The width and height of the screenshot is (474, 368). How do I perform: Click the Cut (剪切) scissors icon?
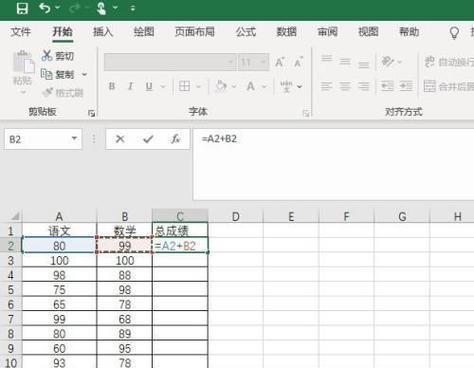click(x=47, y=56)
